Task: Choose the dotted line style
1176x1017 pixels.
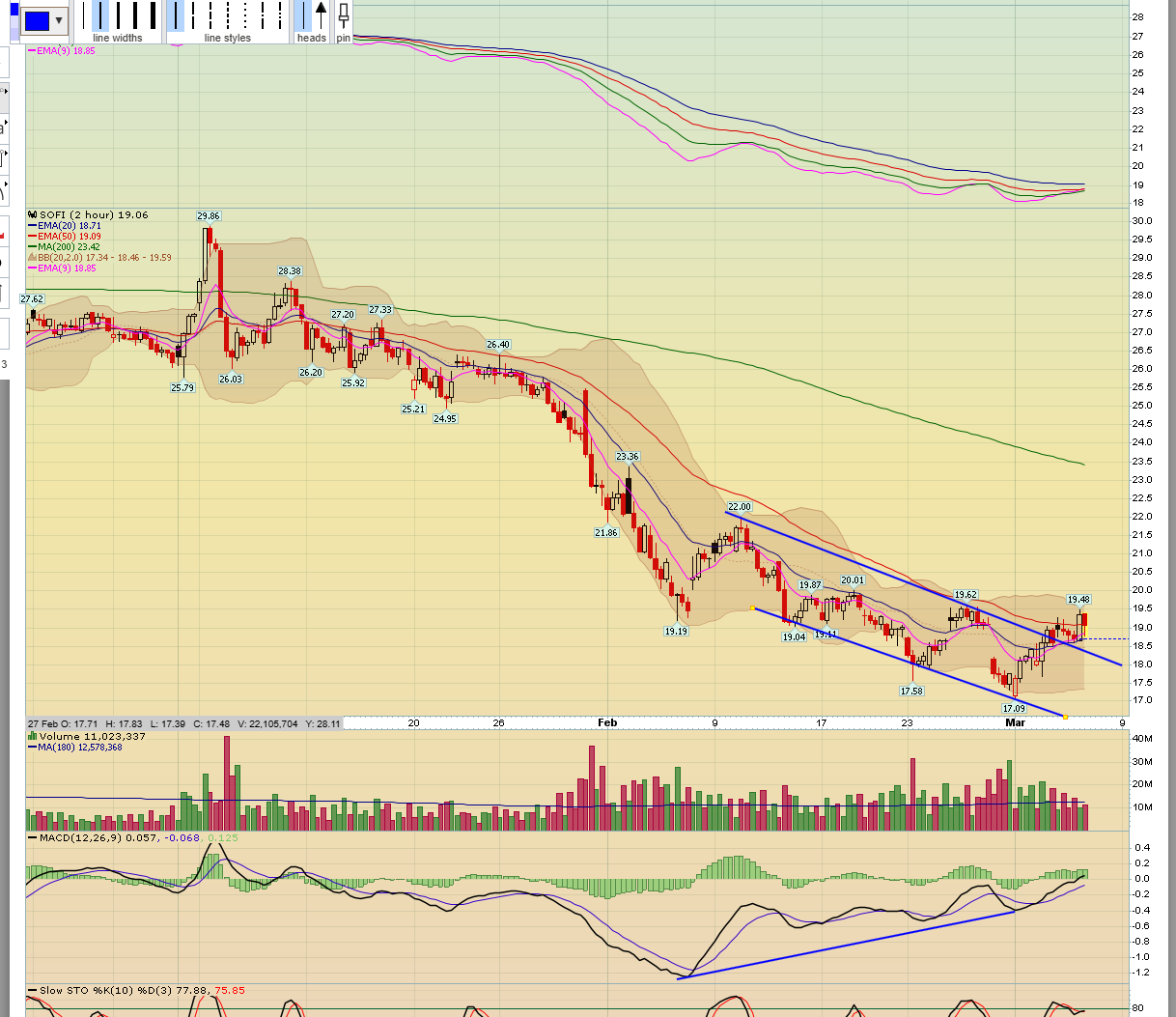Action: tap(245, 15)
